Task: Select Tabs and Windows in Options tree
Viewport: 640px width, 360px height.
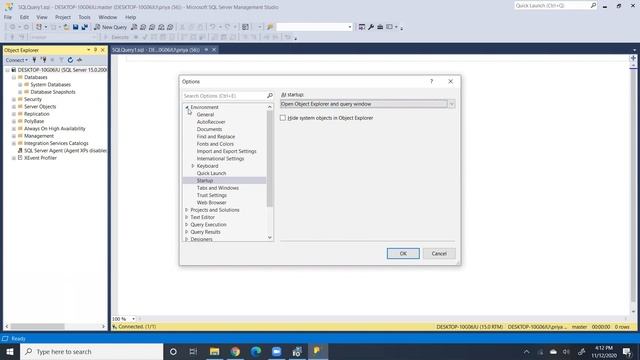Action: tap(218, 188)
